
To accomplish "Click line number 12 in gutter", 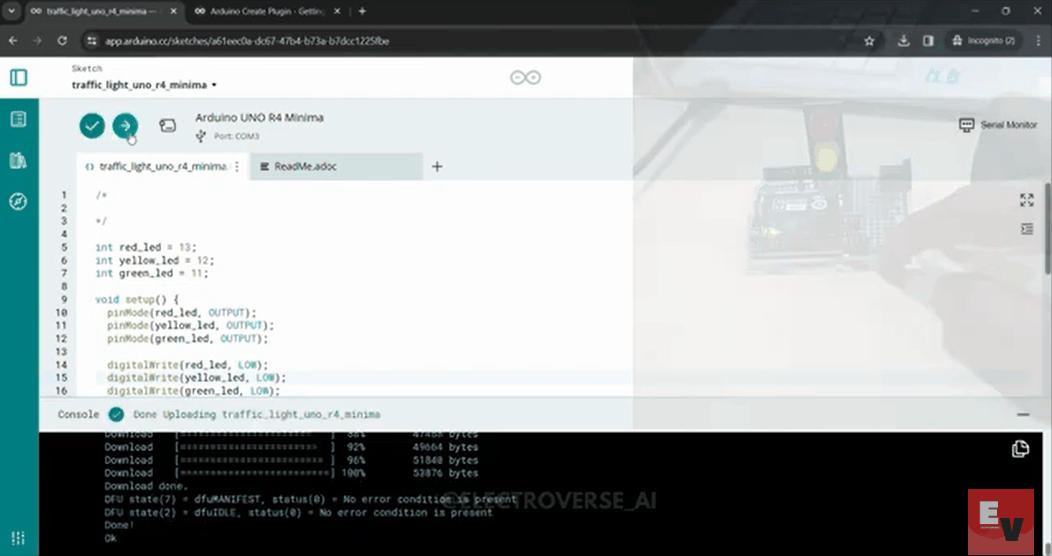I will 61,339.
